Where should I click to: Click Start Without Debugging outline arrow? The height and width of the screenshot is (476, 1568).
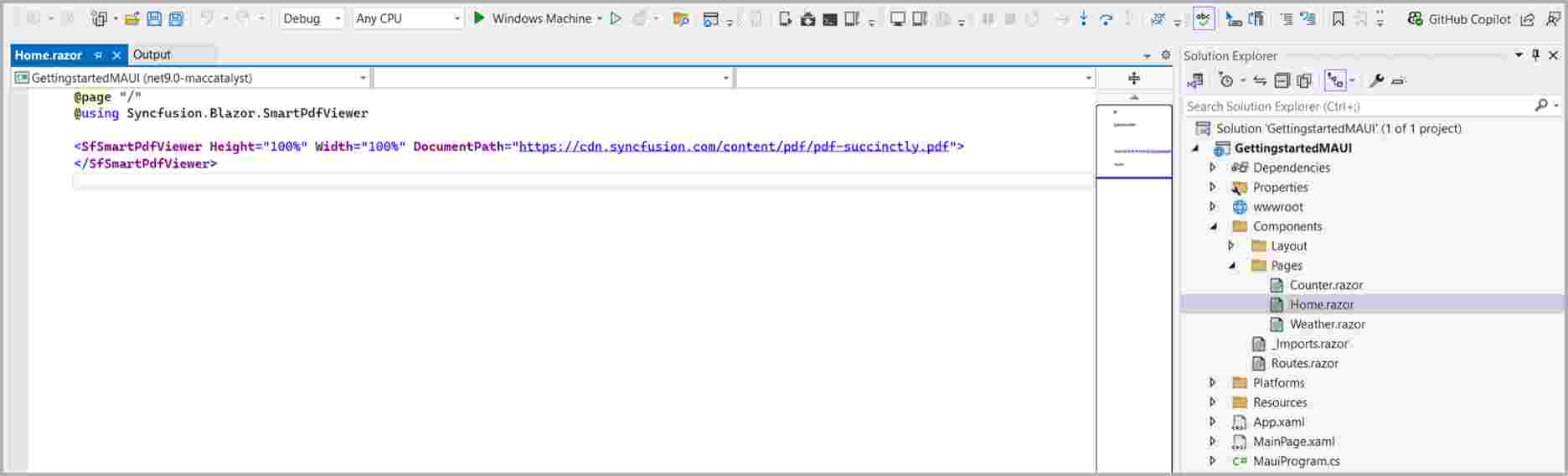(616, 18)
